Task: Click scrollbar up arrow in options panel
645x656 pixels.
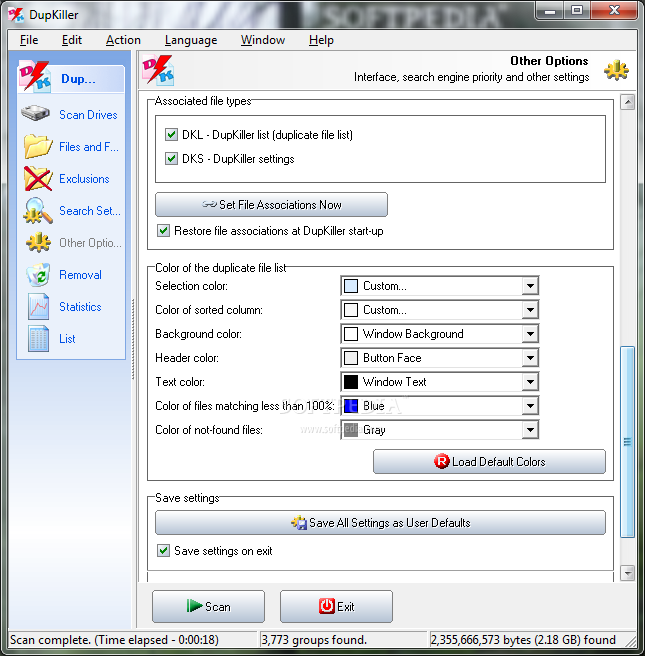Action: 627,102
